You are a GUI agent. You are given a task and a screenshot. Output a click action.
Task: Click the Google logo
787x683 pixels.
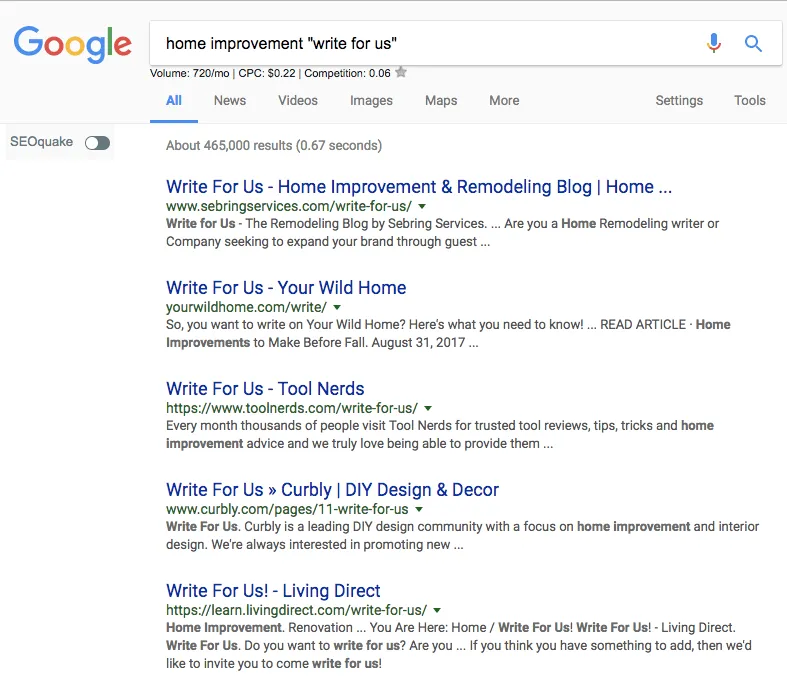point(72,44)
